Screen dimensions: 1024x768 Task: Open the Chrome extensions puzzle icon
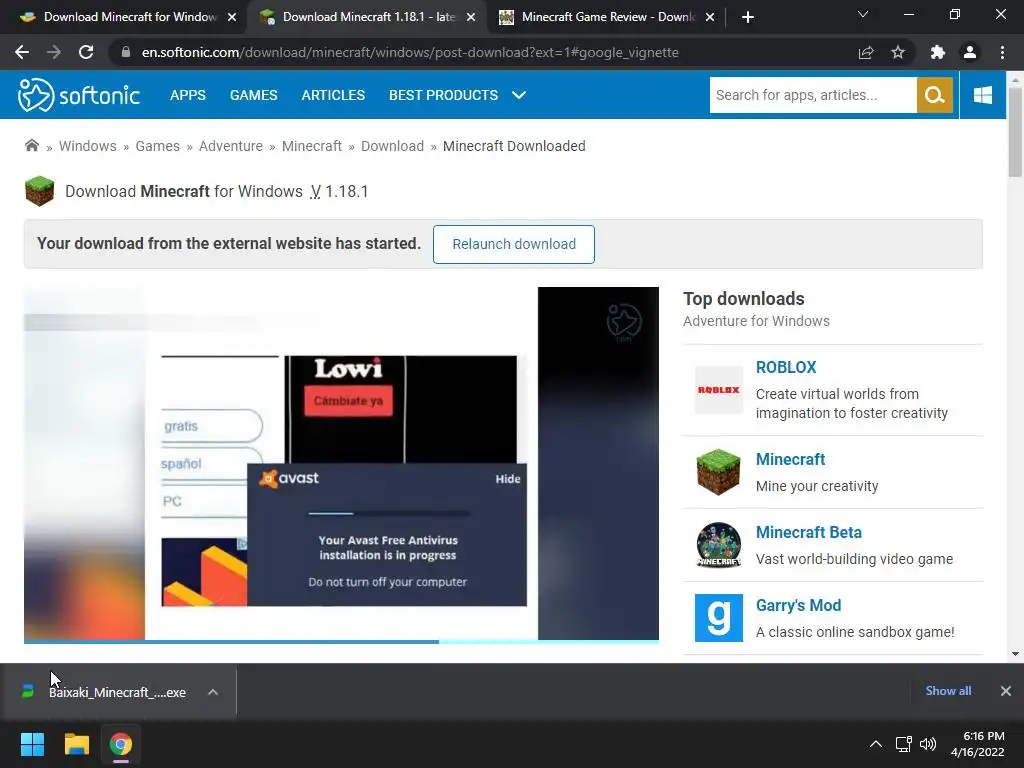(x=938, y=52)
